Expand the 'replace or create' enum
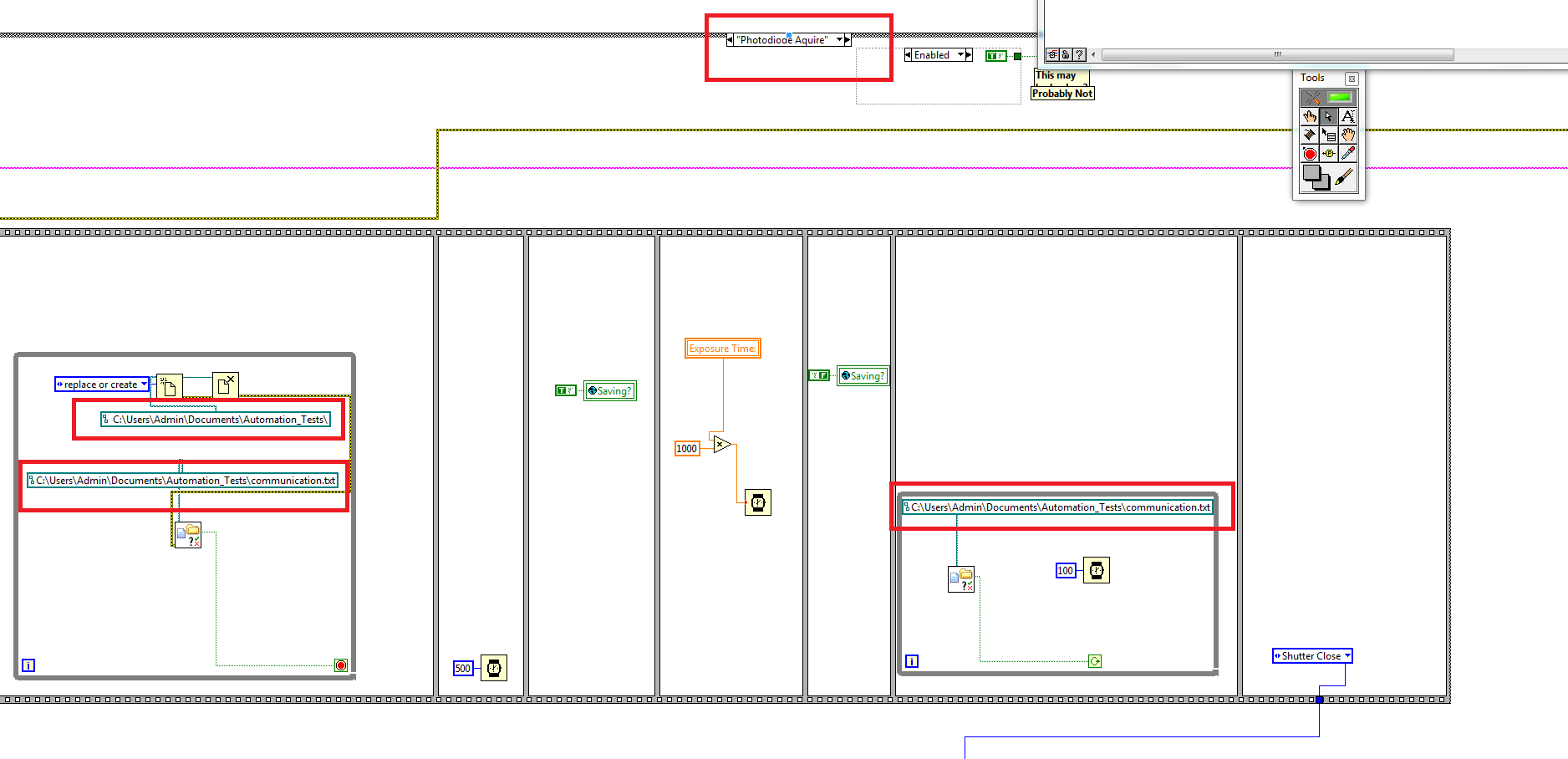The width and height of the screenshot is (1568, 759). (x=144, y=385)
